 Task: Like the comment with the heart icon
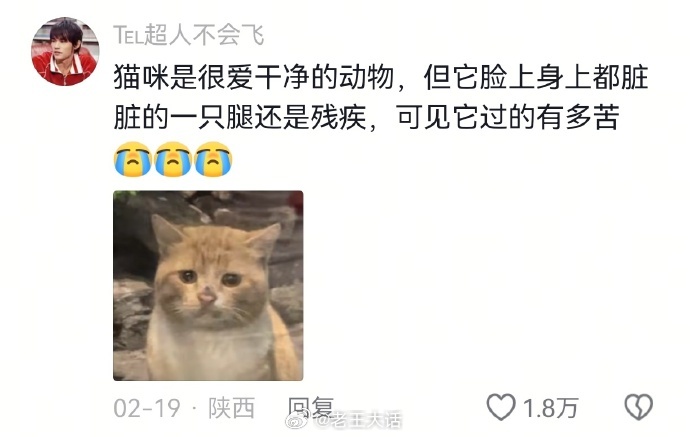pyautogui.click(x=500, y=407)
